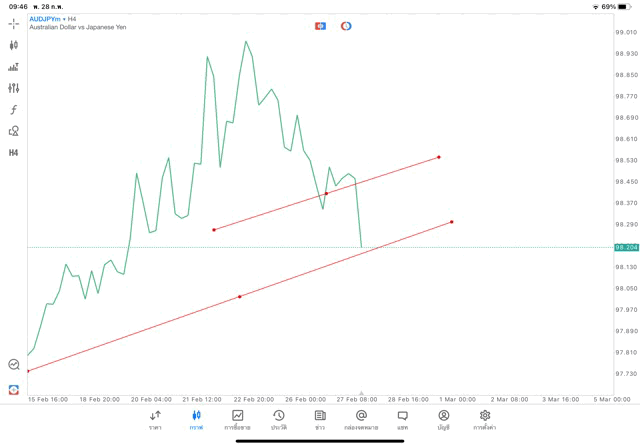Enable the crosshair cursor tool
Screen dimensions: 640x447
click(x=14, y=23)
